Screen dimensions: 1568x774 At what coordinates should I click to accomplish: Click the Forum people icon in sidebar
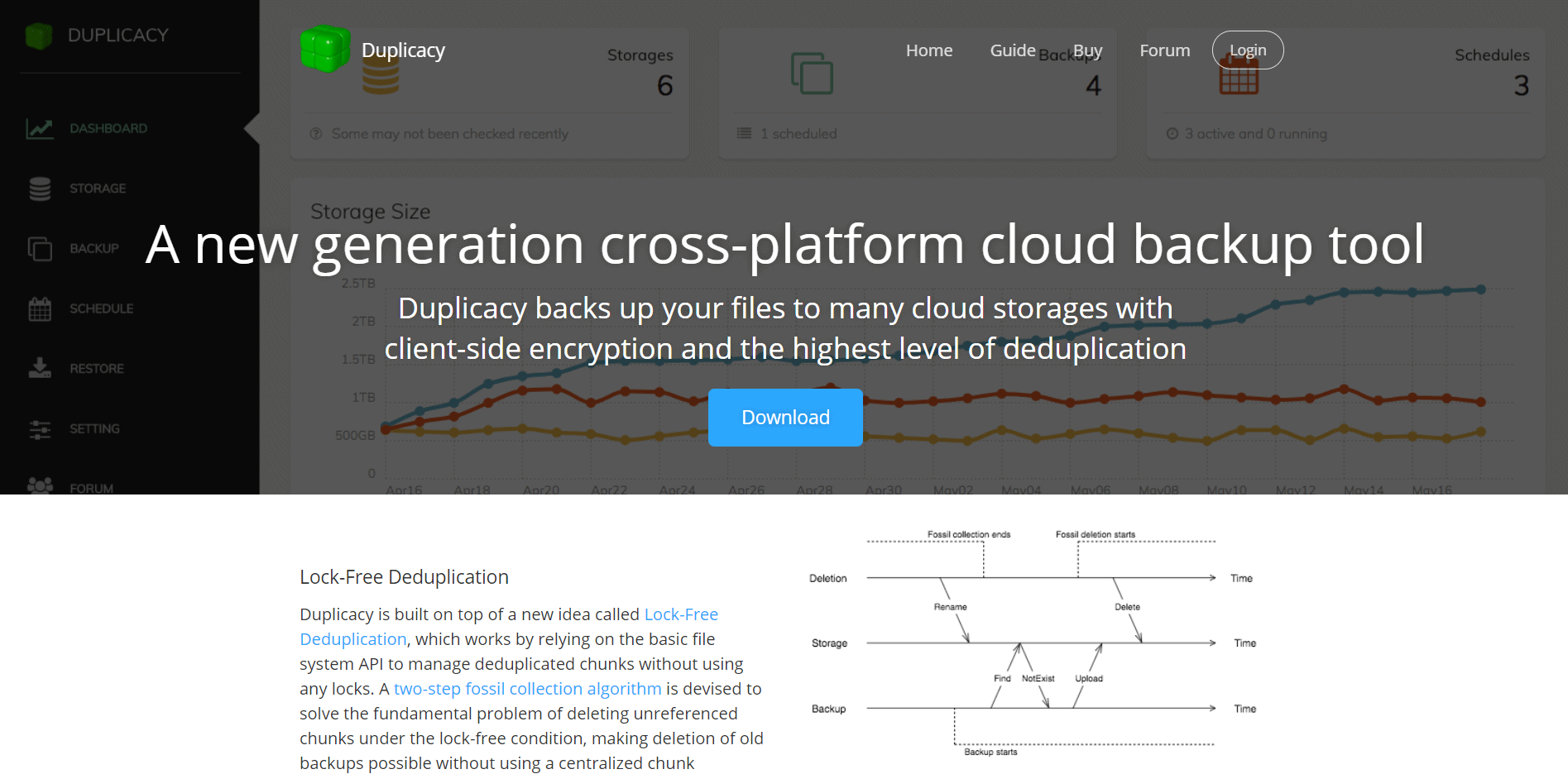pyautogui.click(x=40, y=486)
